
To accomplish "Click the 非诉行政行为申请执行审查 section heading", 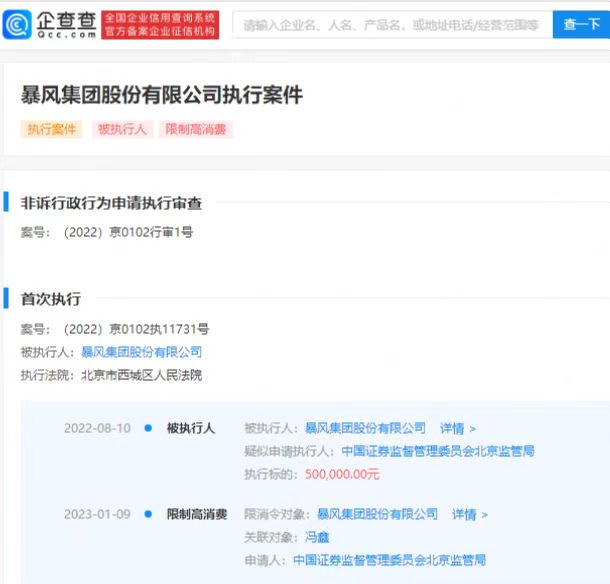I will [x=111, y=203].
